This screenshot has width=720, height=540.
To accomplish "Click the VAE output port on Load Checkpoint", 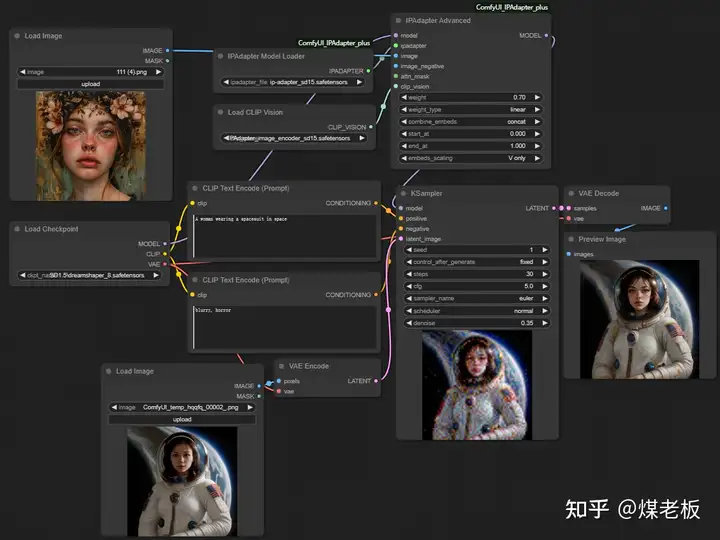I will (165, 264).
